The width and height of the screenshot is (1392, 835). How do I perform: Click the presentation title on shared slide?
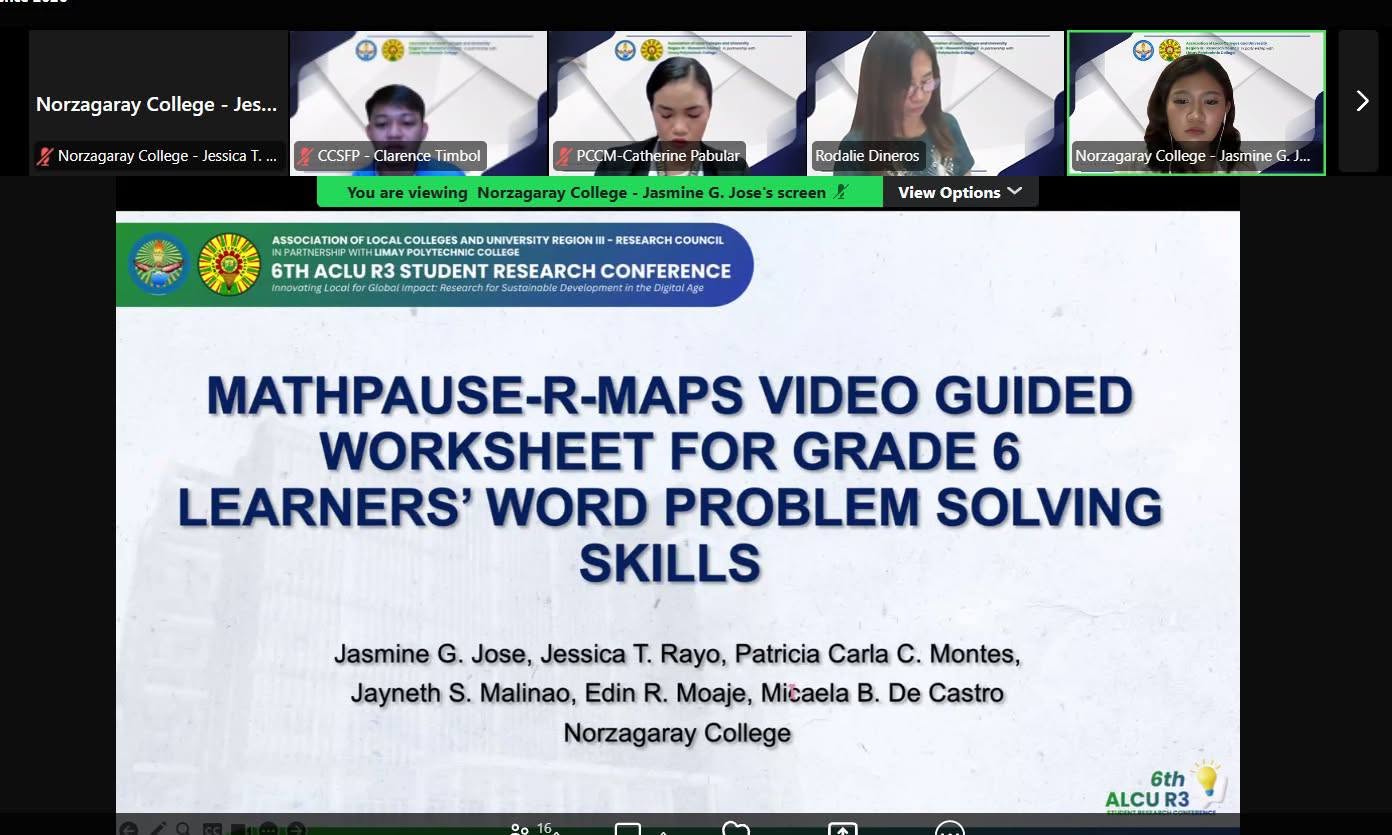670,480
